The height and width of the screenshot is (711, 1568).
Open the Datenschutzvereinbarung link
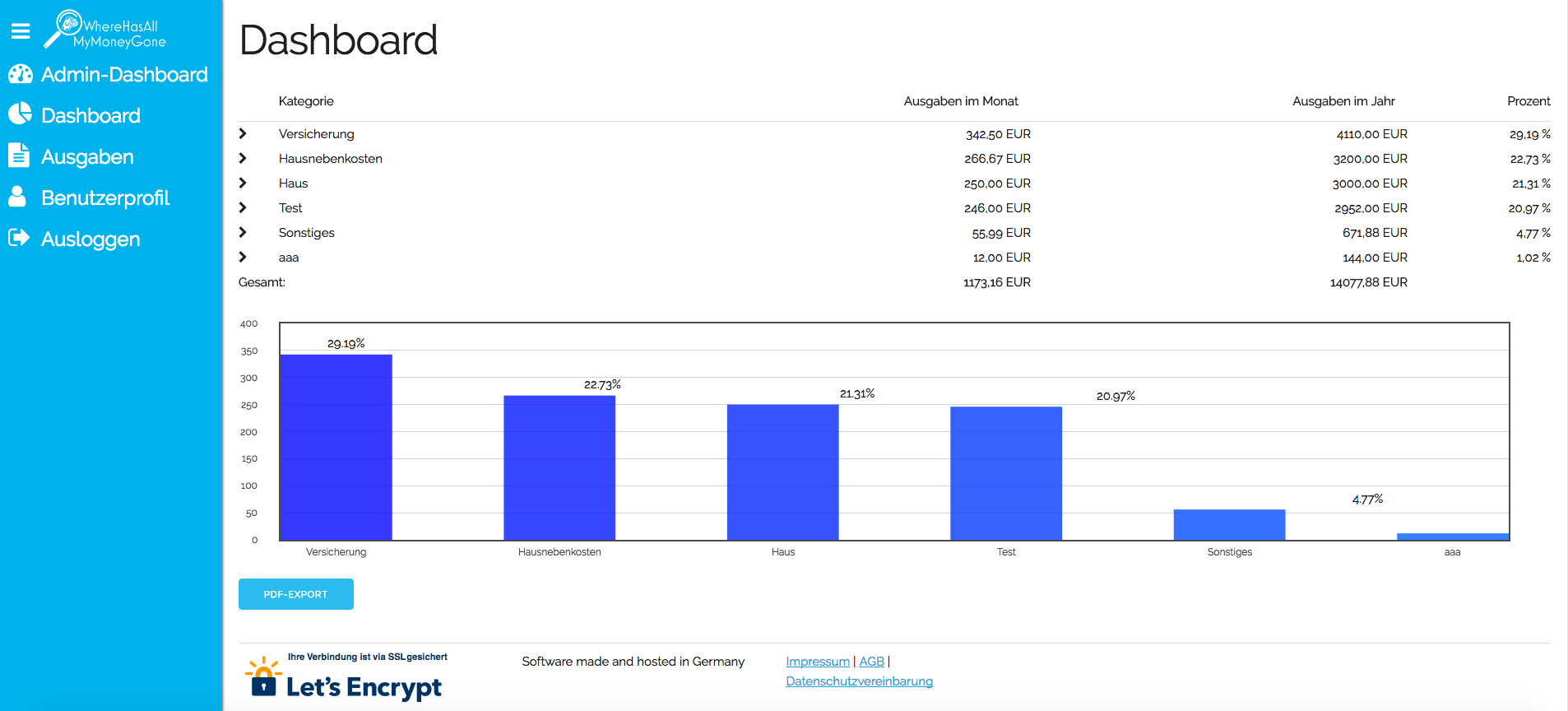pos(859,681)
